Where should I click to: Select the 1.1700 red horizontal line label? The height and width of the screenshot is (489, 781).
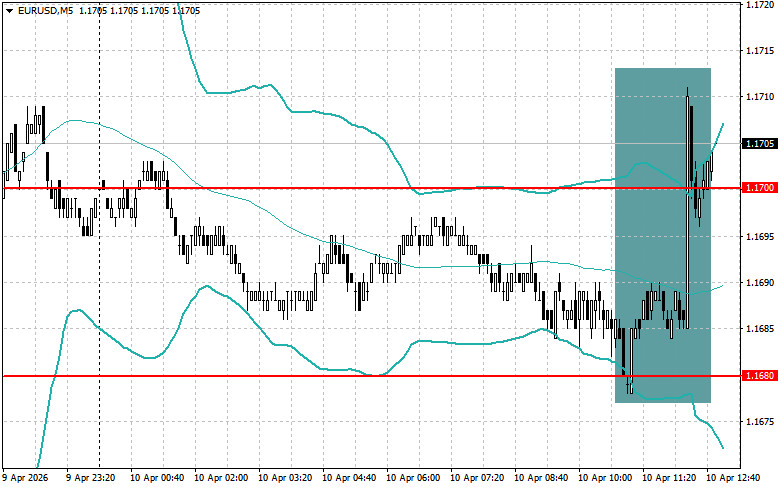click(760, 188)
